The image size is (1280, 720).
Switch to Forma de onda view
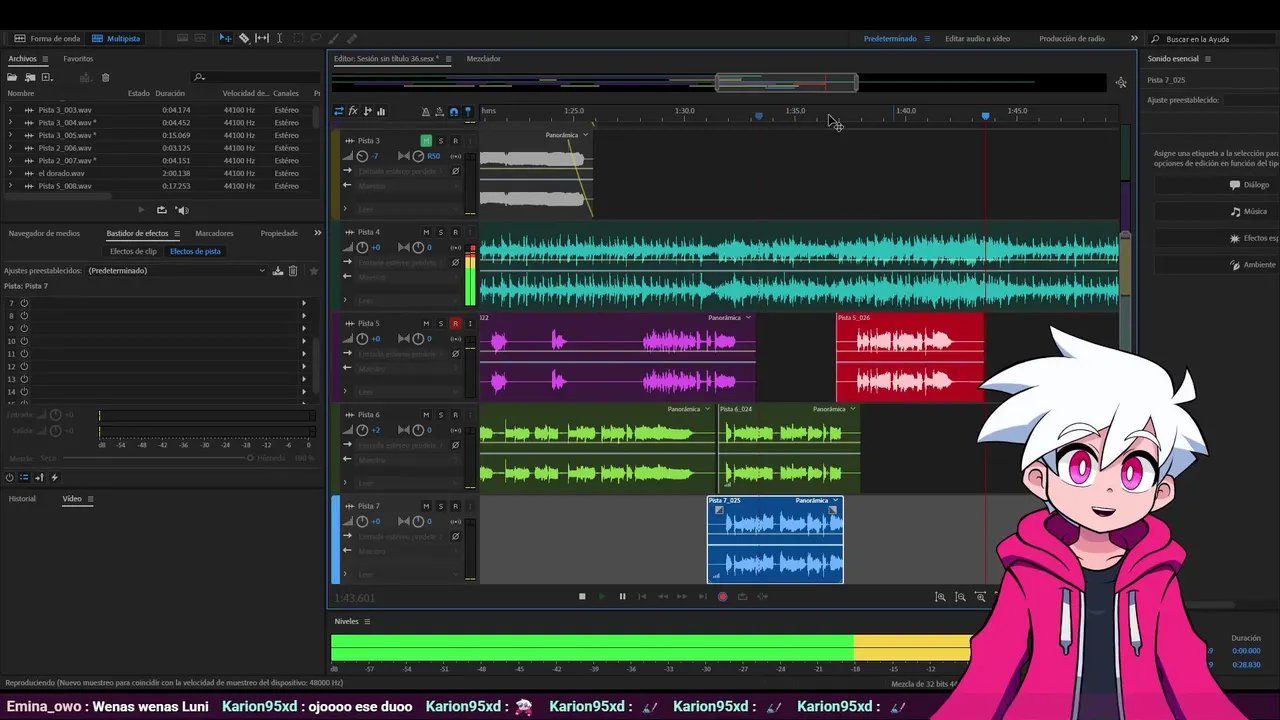click(48, 39)
